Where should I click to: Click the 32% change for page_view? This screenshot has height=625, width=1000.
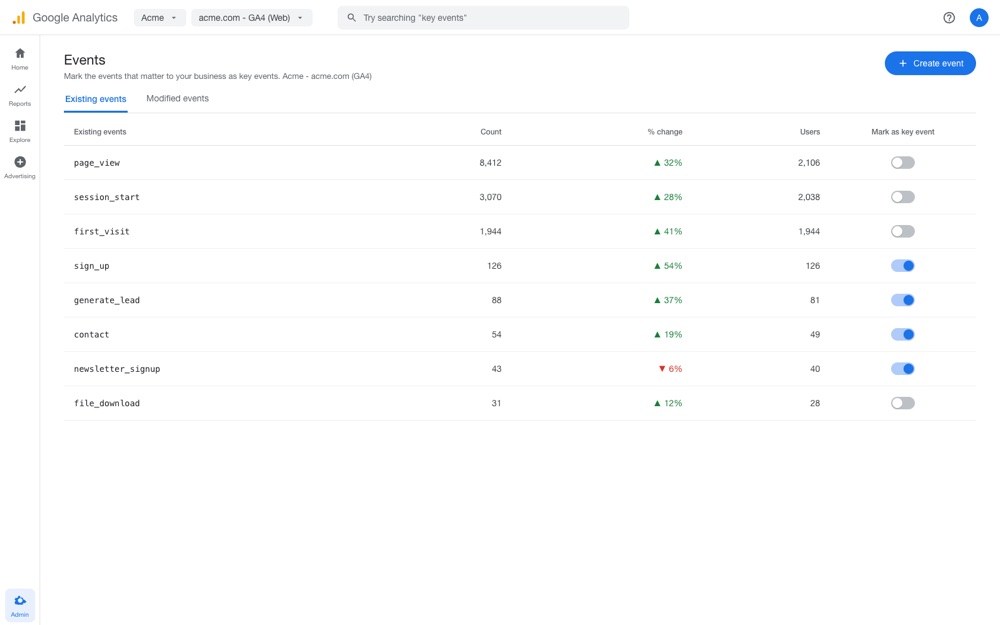668,163
